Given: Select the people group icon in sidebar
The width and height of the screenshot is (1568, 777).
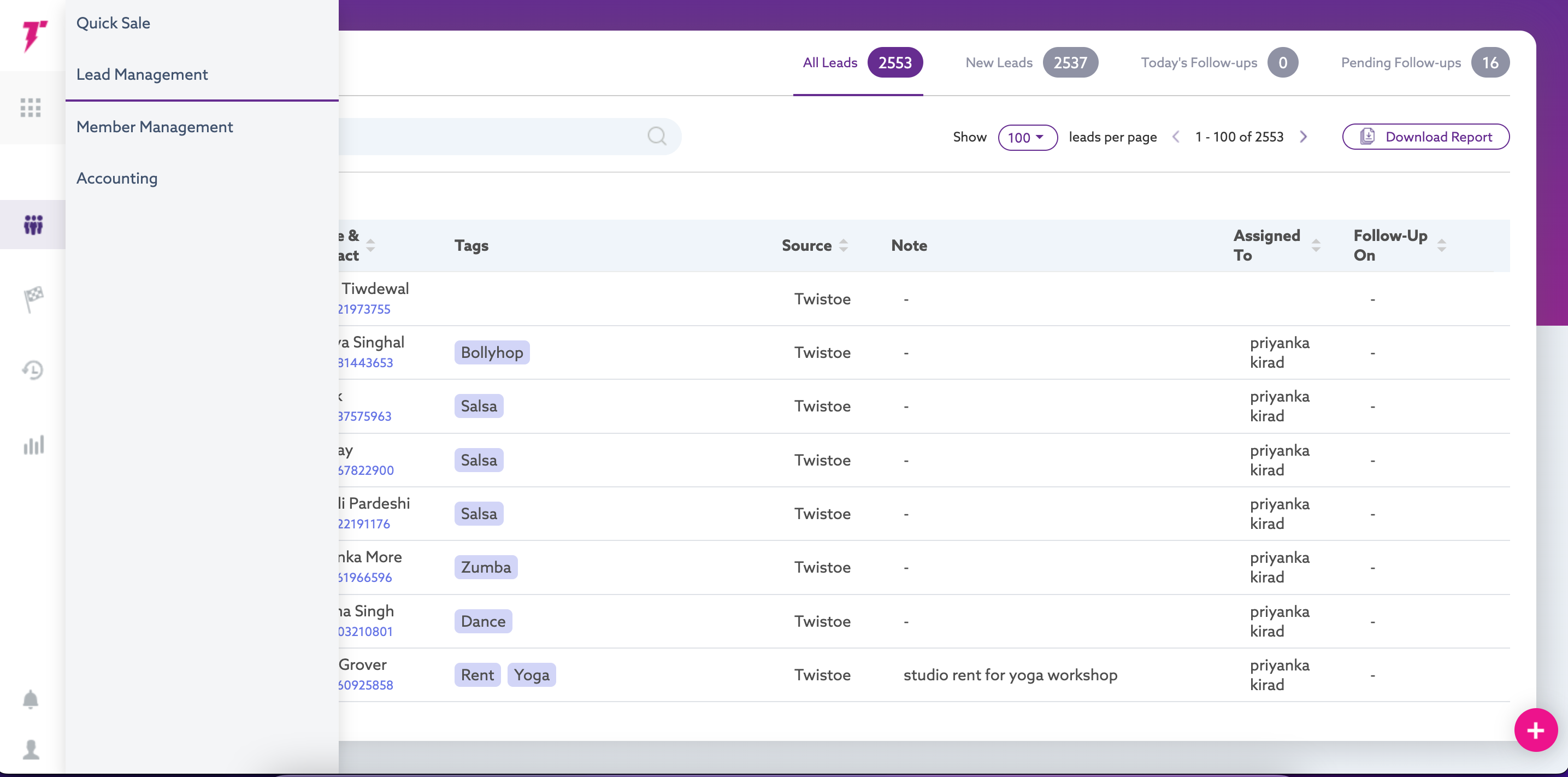Looking at the screenshot, I should tap(33, 225).
